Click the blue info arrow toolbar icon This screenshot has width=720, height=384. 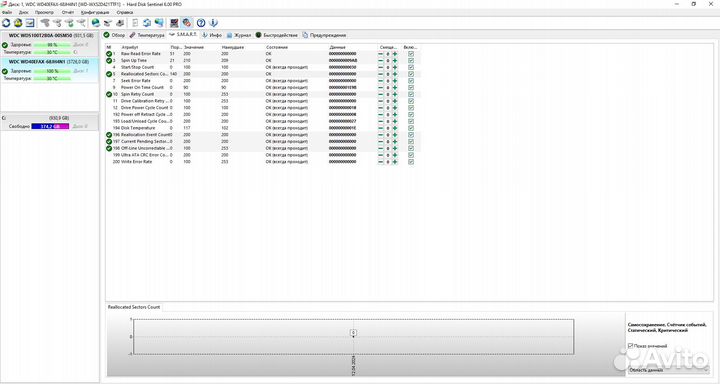point(213,23)
